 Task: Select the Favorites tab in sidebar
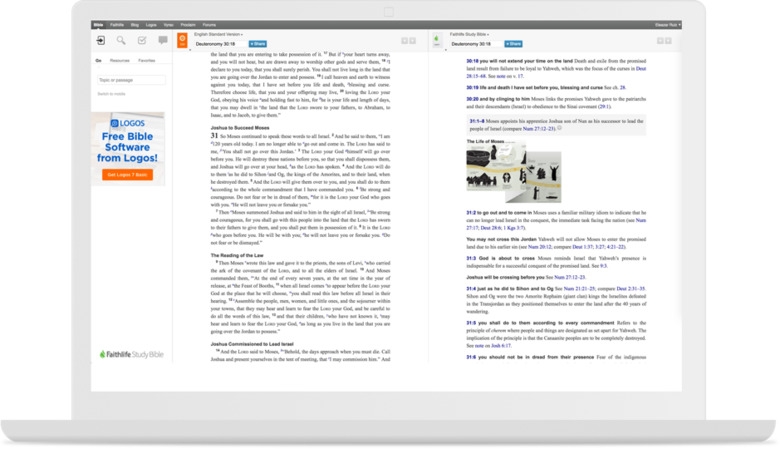click(x=146, y=61)
